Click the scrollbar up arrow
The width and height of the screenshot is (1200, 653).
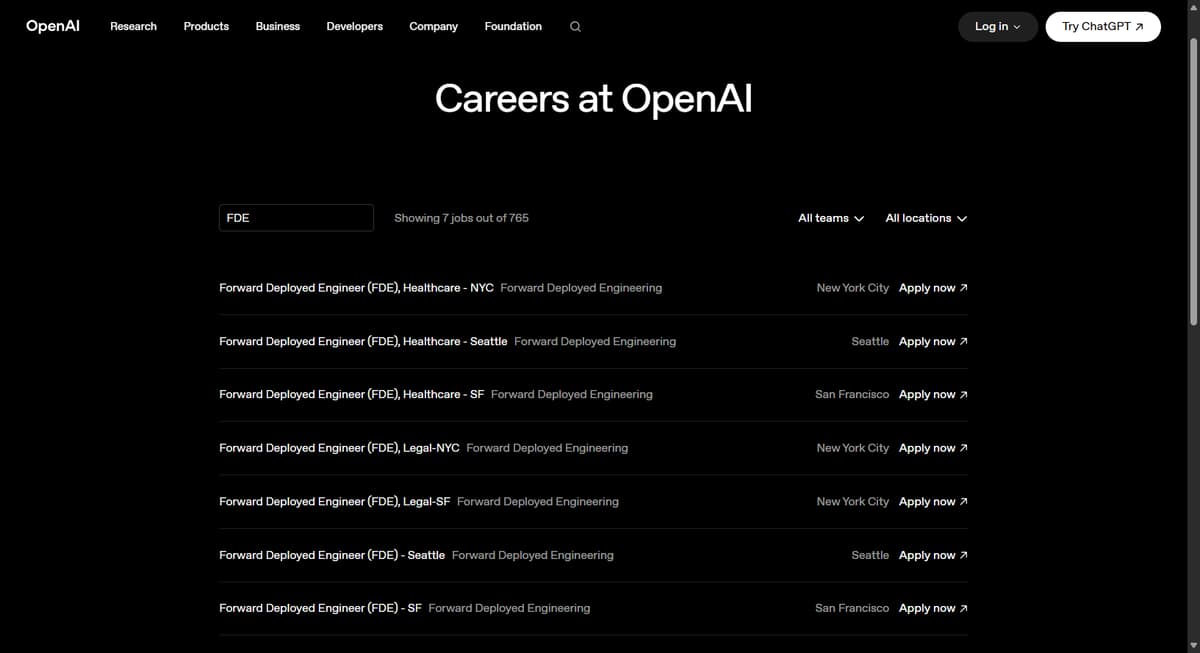click(1192, 5)
